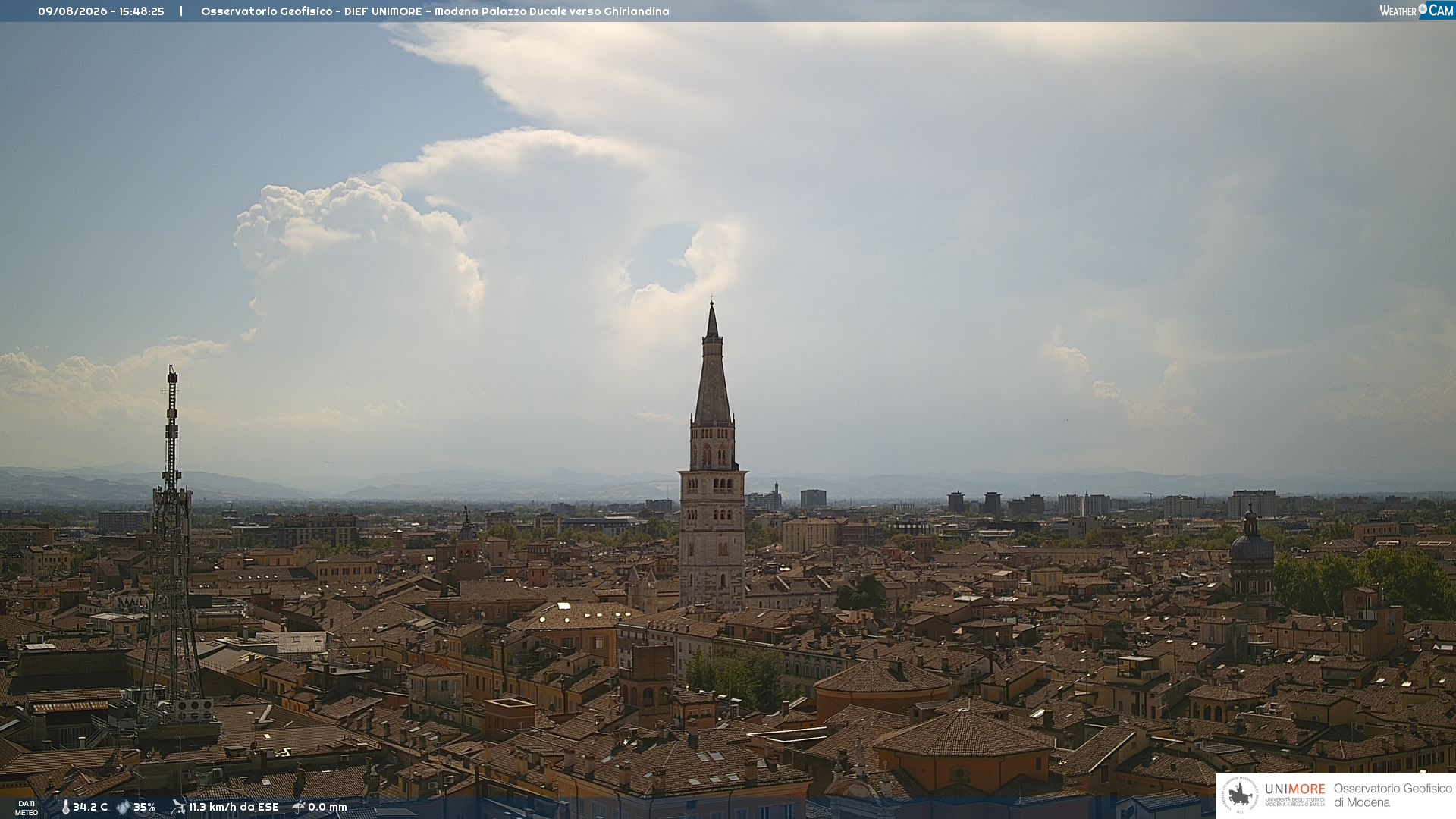Open the WeatherCAM logo in the header
The image size is (1456, 819).
(1416, 11)
